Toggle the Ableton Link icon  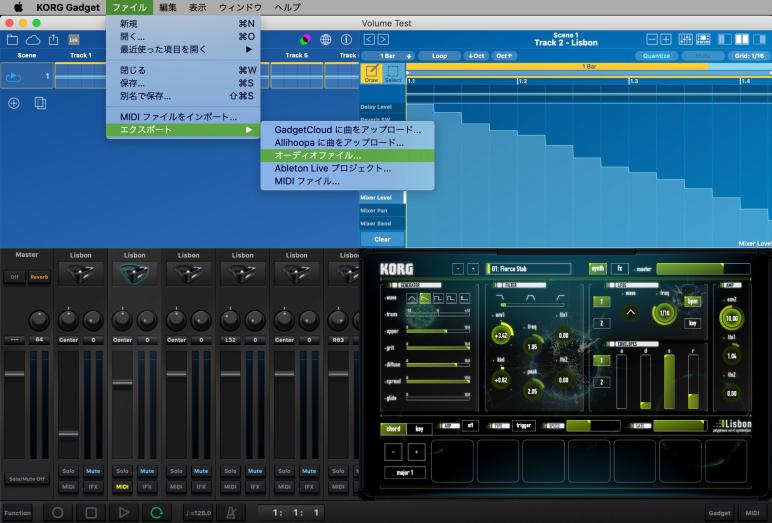click(74, 40)
